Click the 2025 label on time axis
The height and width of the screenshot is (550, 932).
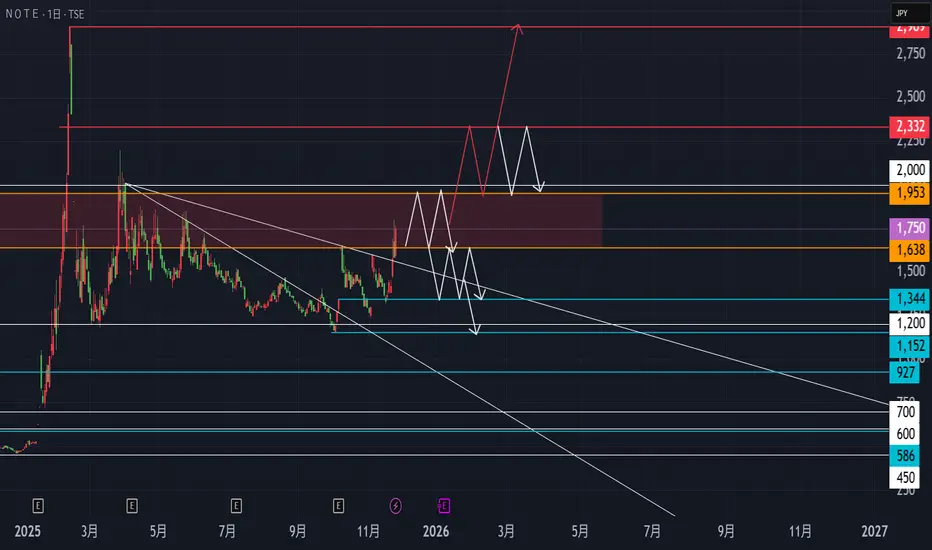(27, 531)
